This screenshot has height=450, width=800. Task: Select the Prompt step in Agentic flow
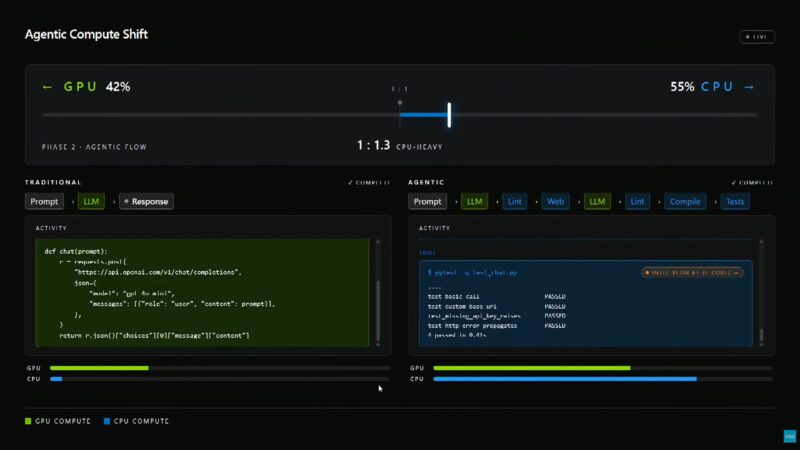428,202
